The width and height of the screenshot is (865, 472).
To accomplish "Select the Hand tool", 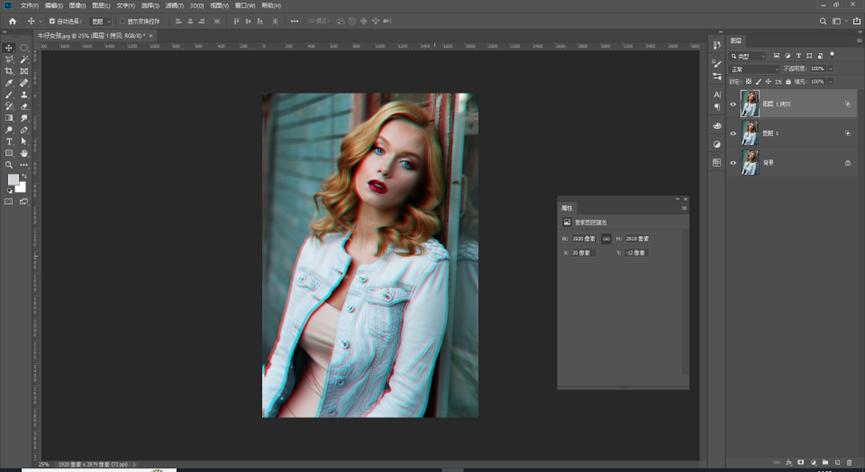I will [x=24, y=153].
